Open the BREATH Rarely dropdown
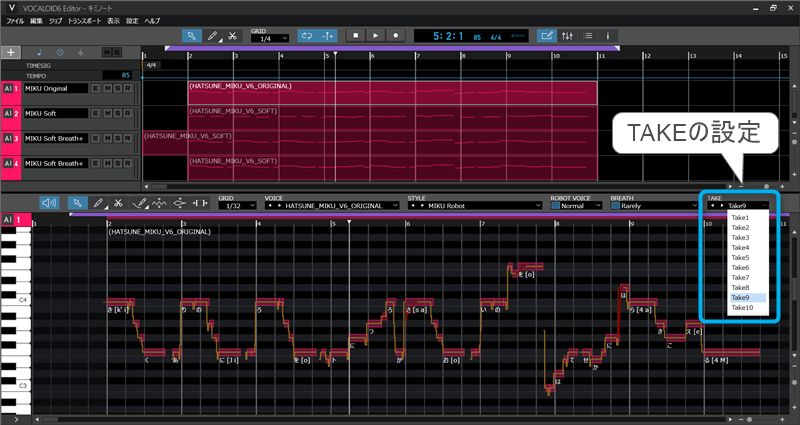The height and width of the screenshot is (425, 800). 654,206
